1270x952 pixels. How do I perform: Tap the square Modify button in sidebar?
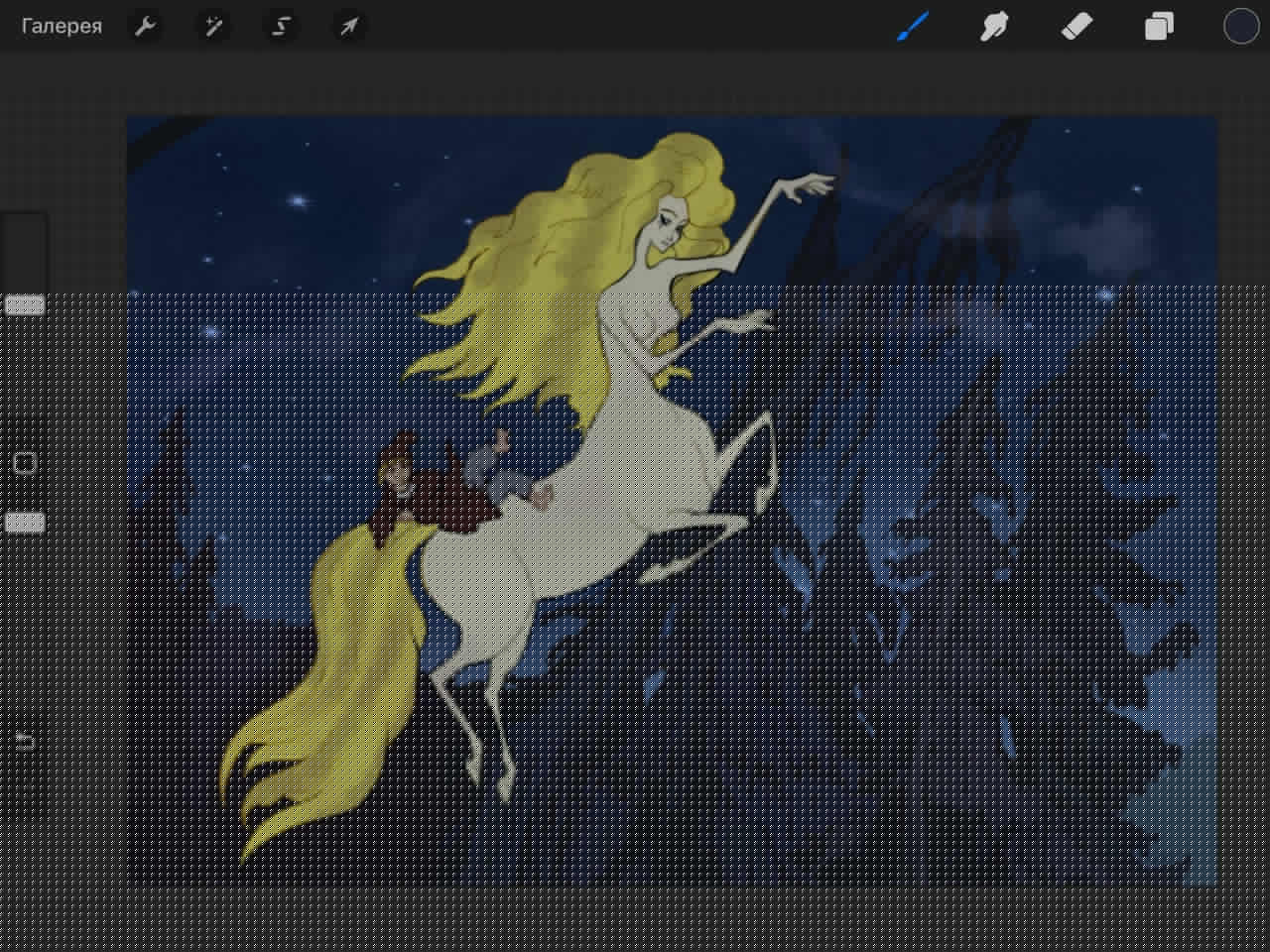click(x=25, y=463)
